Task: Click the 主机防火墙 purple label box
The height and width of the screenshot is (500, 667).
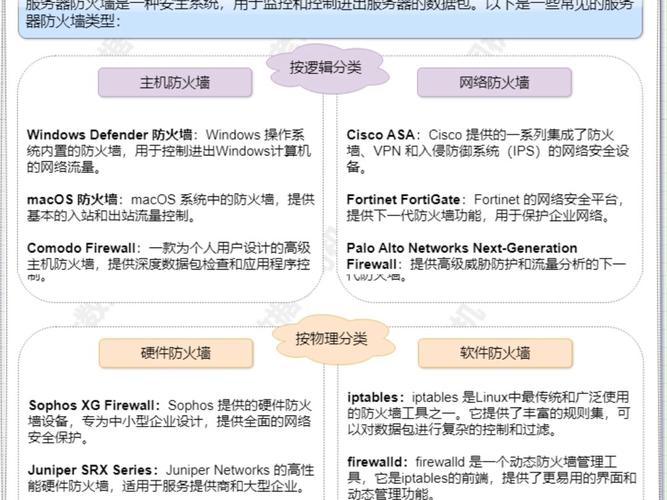Action: pos(175,82)
